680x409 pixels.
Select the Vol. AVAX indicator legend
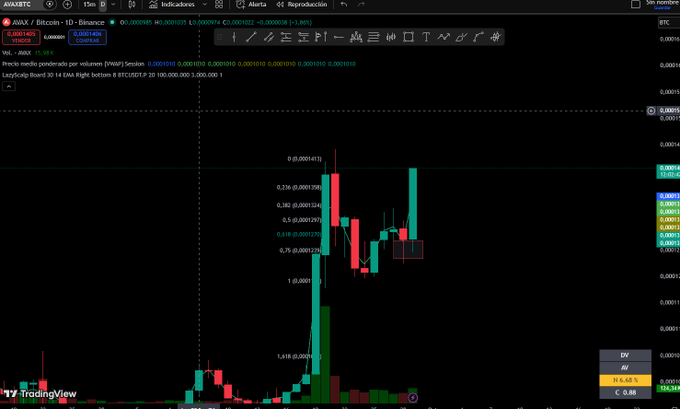pos(28,52)
